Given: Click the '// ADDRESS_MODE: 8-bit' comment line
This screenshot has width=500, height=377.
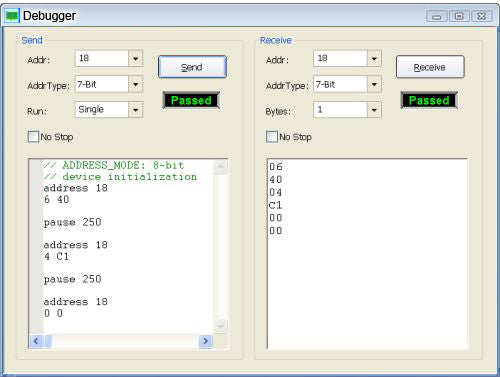Looking at the screenshot, I should pos(114,165).
